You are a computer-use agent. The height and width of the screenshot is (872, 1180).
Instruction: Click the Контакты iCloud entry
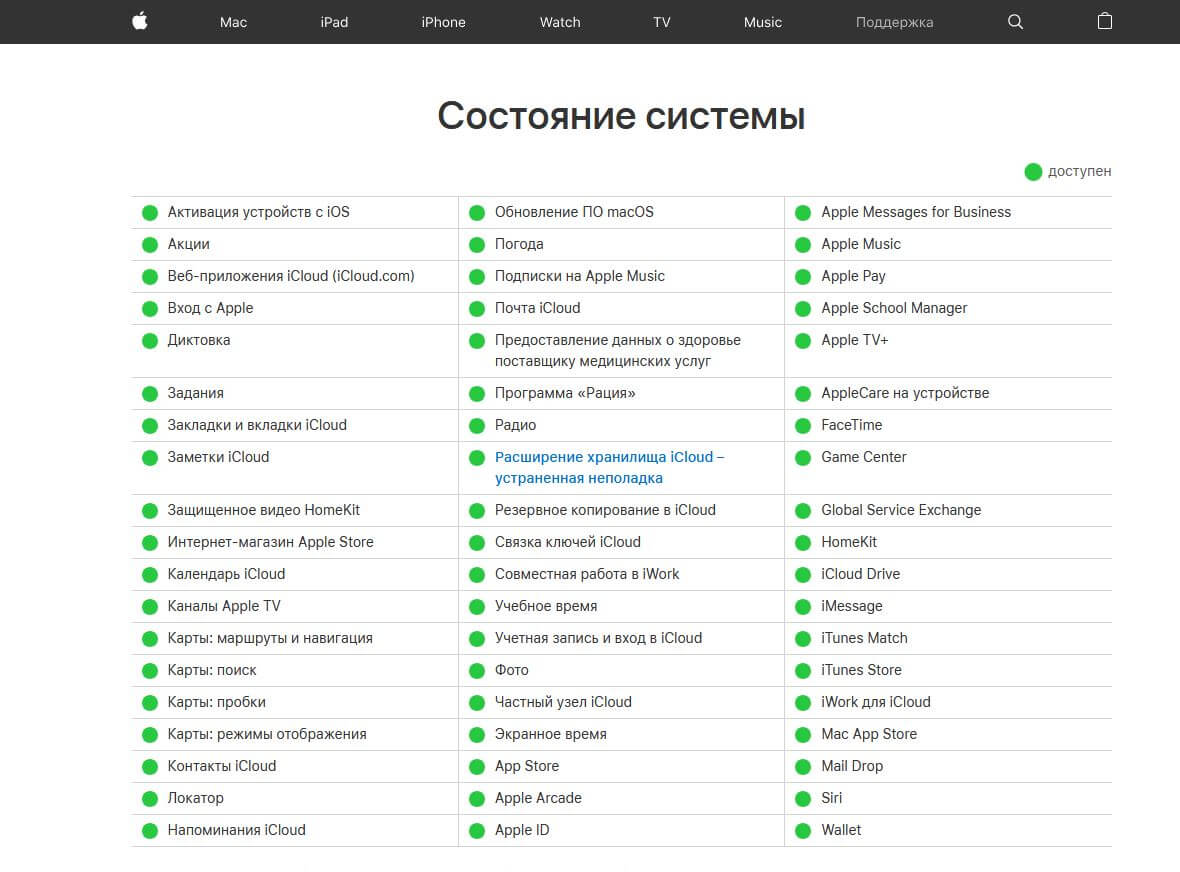pos(221,766)
